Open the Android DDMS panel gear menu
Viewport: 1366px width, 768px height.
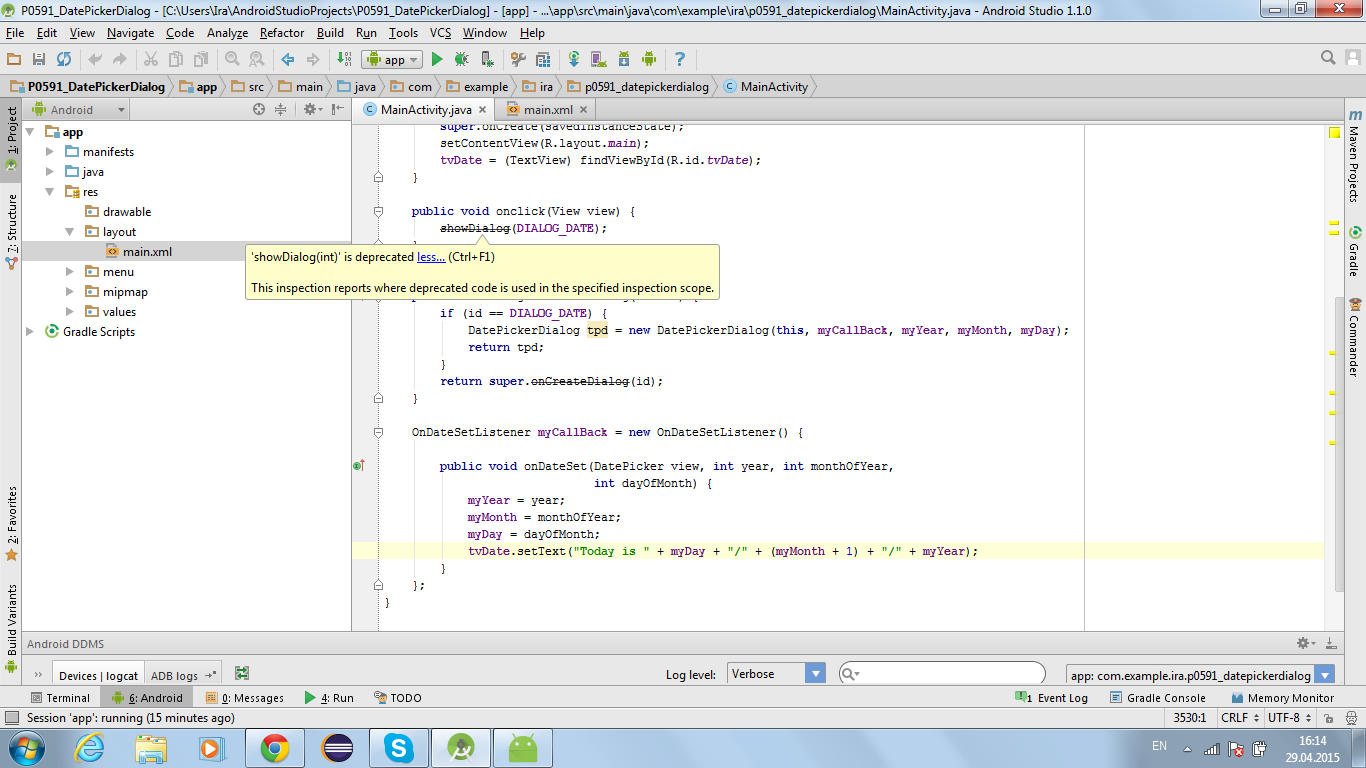1305,644
